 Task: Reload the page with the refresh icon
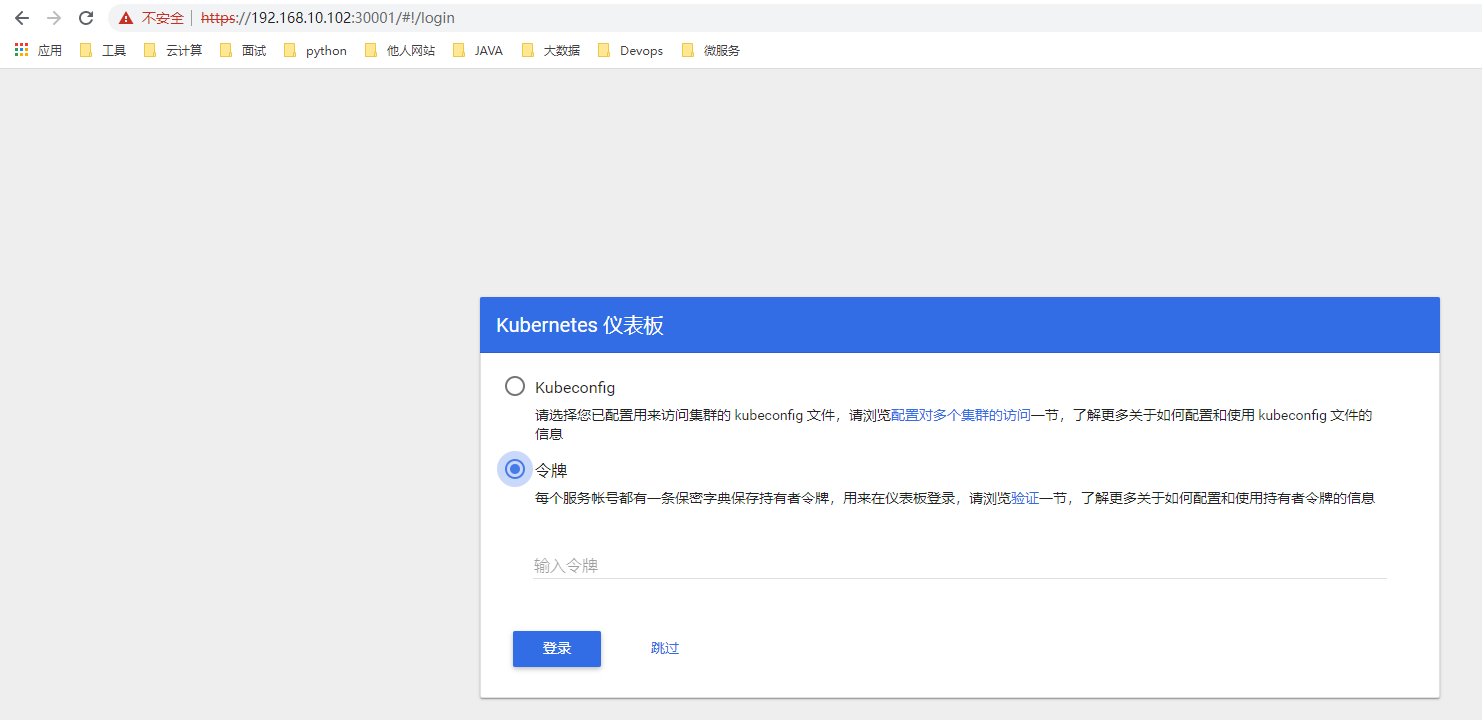(x=86, y=18)
